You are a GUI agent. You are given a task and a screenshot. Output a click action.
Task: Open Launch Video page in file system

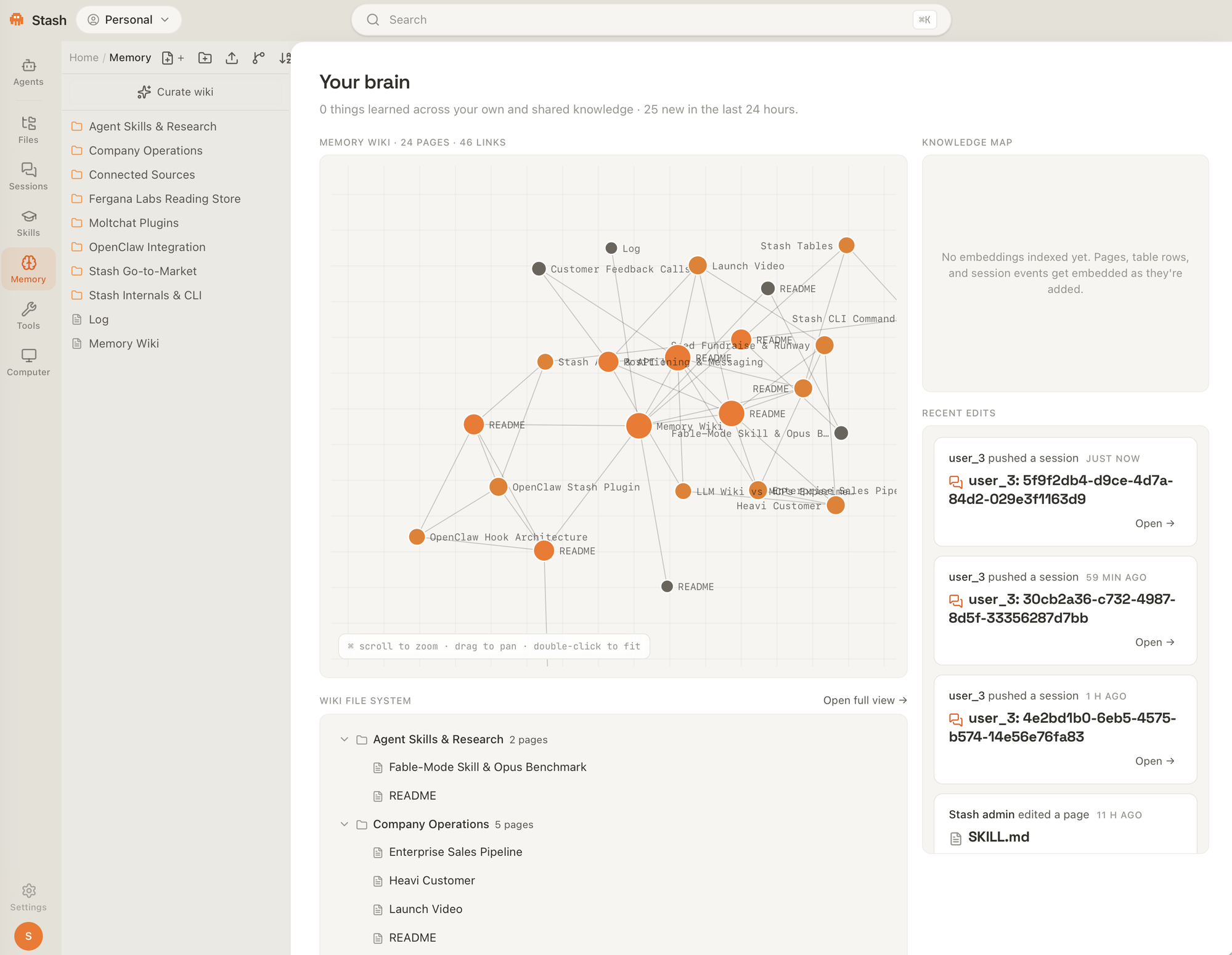point(425,909)
